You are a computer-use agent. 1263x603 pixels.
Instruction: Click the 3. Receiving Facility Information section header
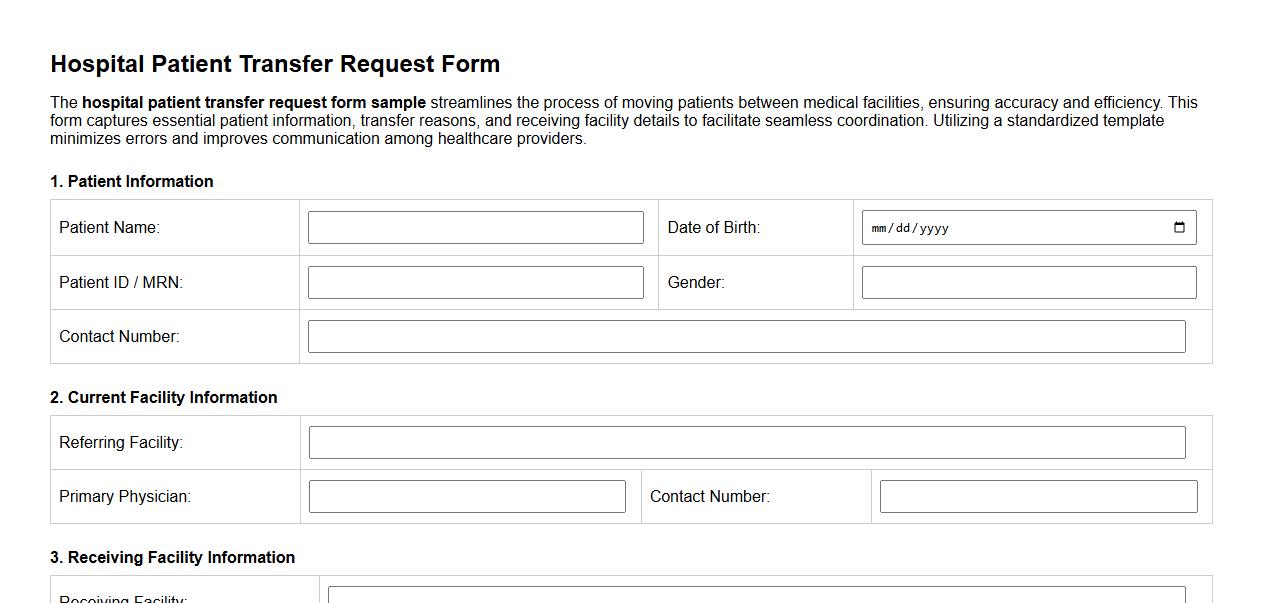172,557
